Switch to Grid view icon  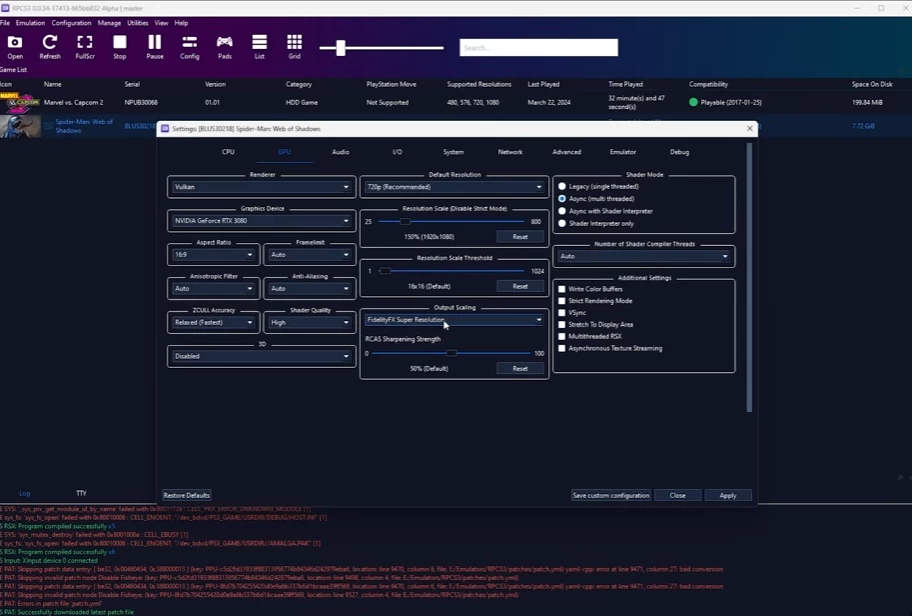[294, 45]
